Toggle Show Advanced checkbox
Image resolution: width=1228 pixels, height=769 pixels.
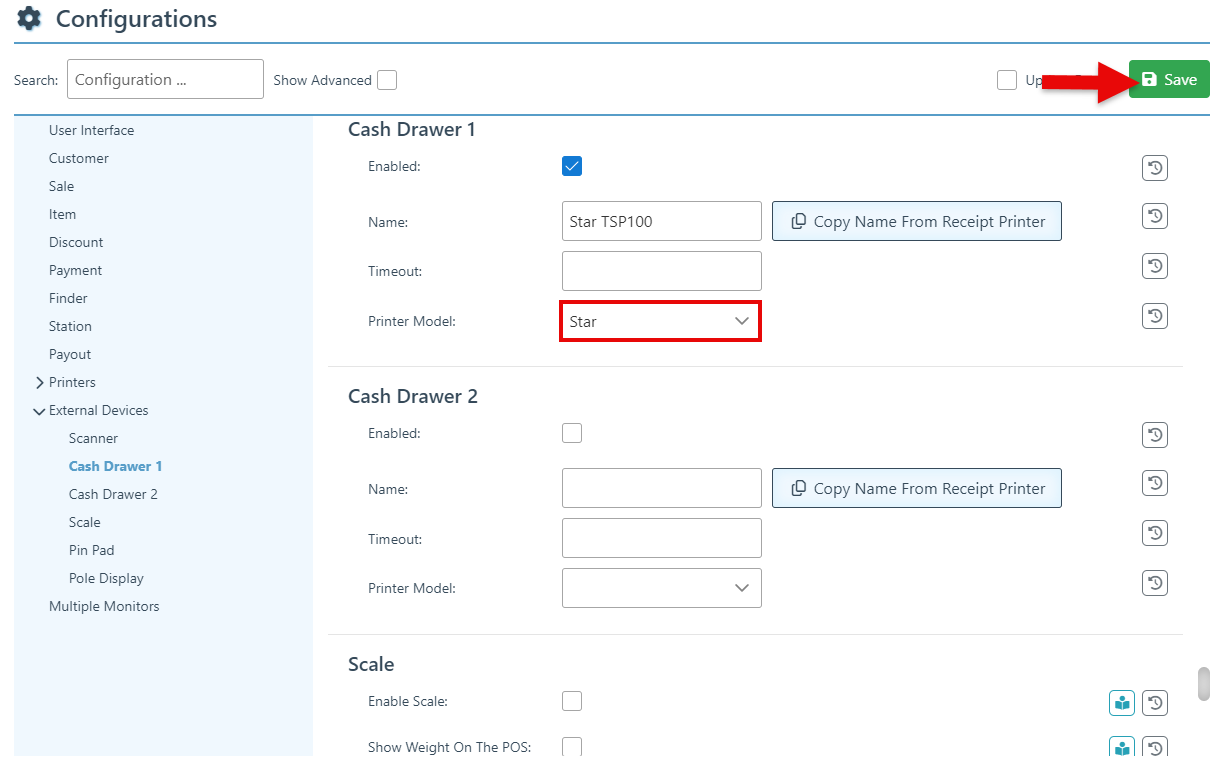pyautogui.click(x=387, y=80)
